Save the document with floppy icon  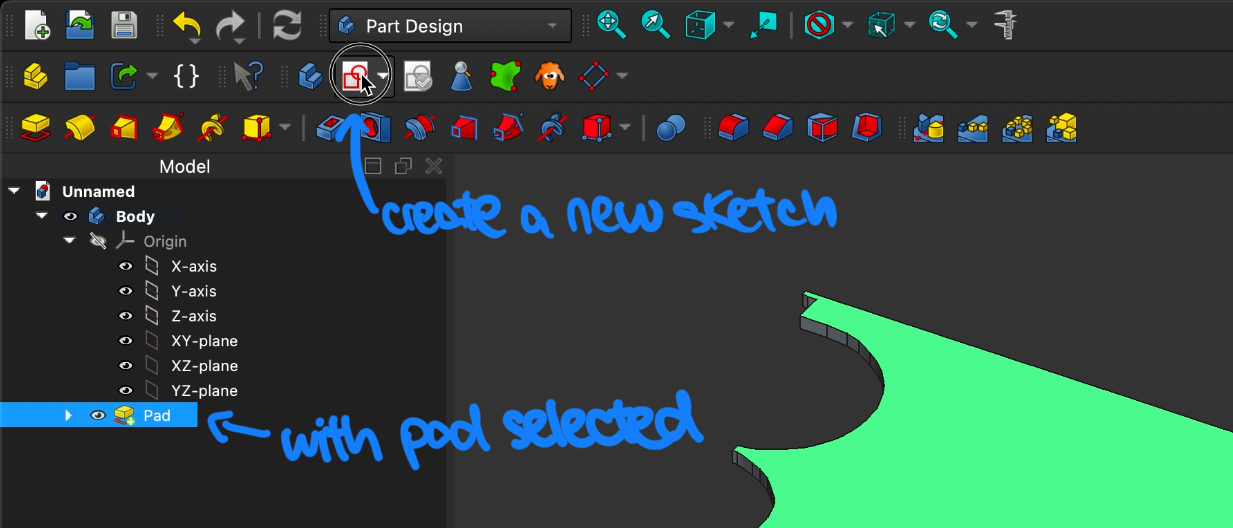[124, 25]
